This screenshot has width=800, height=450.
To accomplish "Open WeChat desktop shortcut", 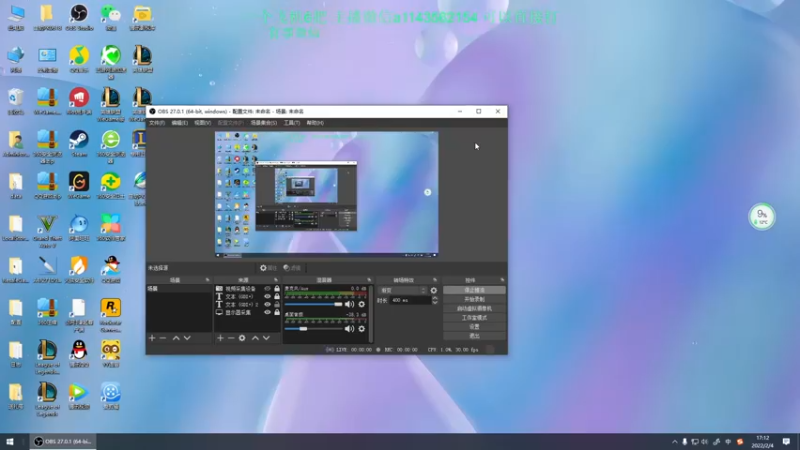I will [x=111, y=17].
